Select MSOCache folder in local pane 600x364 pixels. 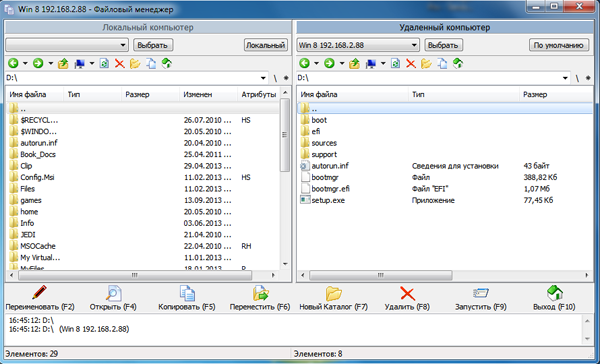[x=38, y=246]
